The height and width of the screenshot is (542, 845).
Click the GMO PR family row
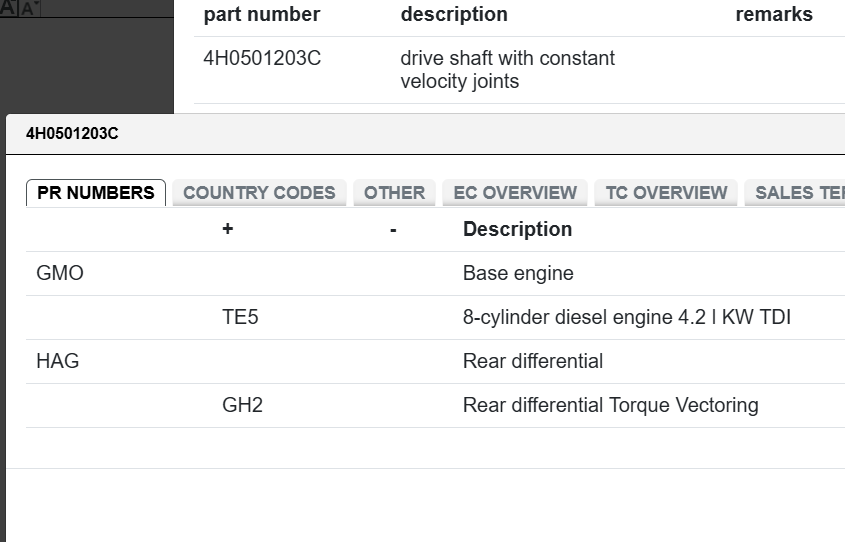(x=60, y=273)
